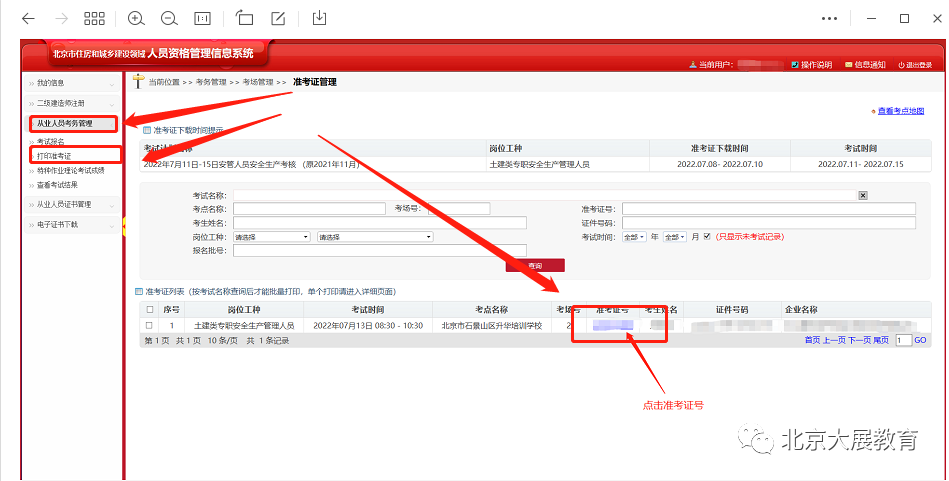
Task: Select 查看考试结果 in the sidebar
Action: click(59, 185)
